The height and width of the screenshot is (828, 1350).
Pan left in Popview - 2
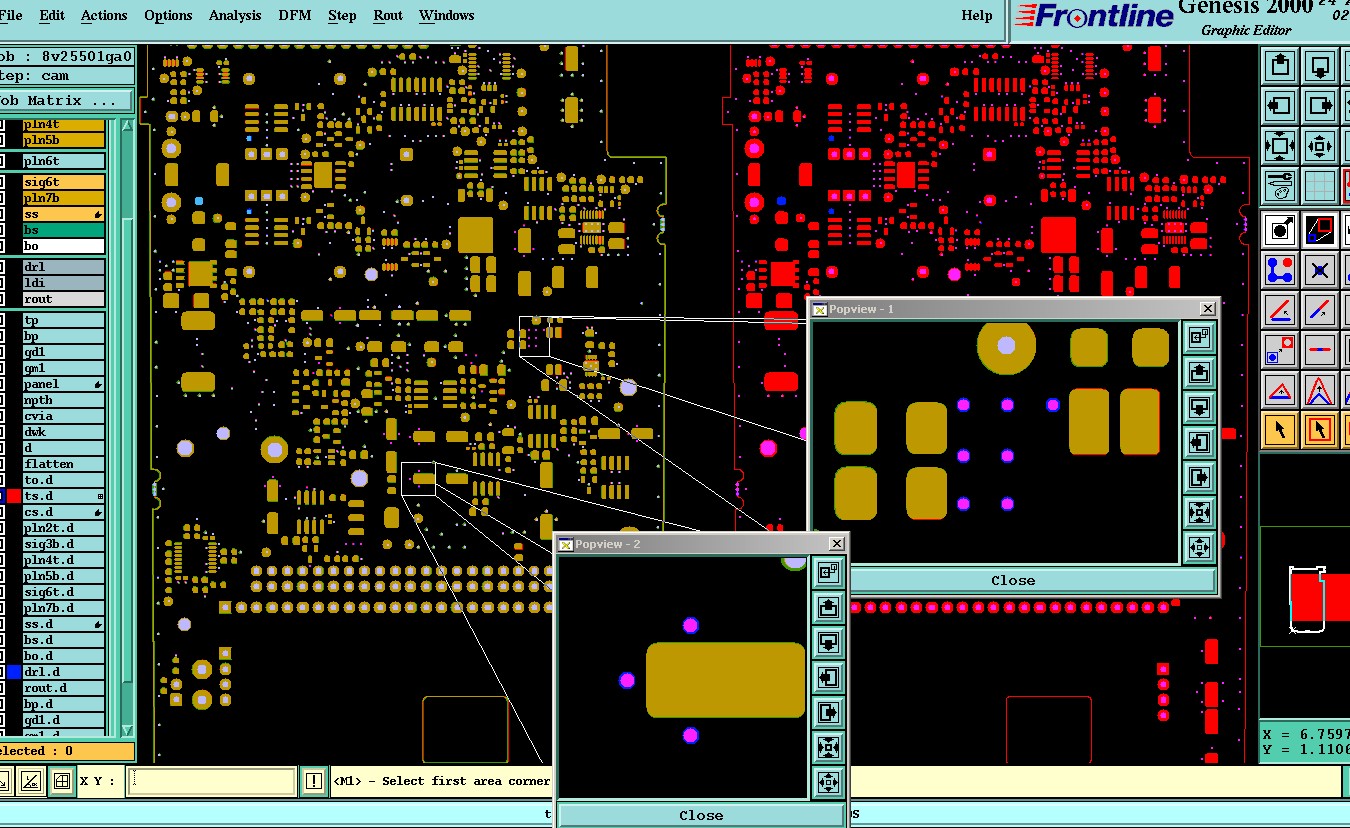pos(828,677)
